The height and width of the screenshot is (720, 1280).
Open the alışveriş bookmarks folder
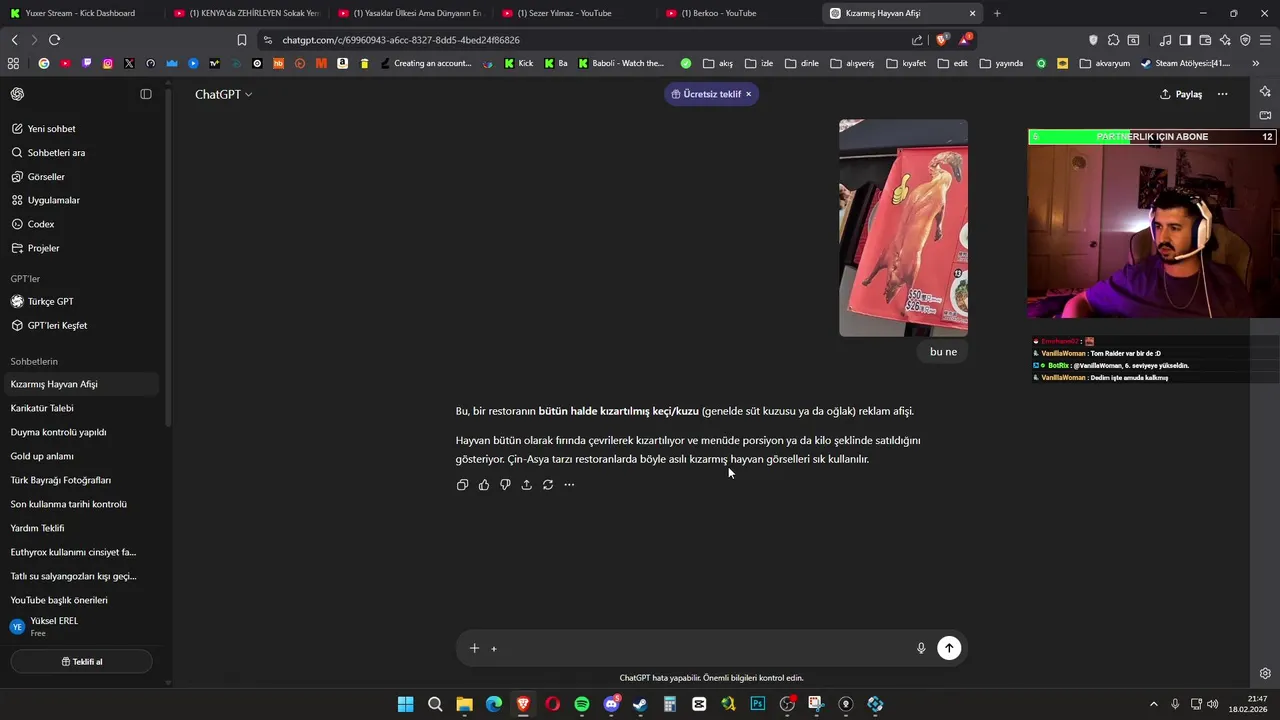(852, 63)
